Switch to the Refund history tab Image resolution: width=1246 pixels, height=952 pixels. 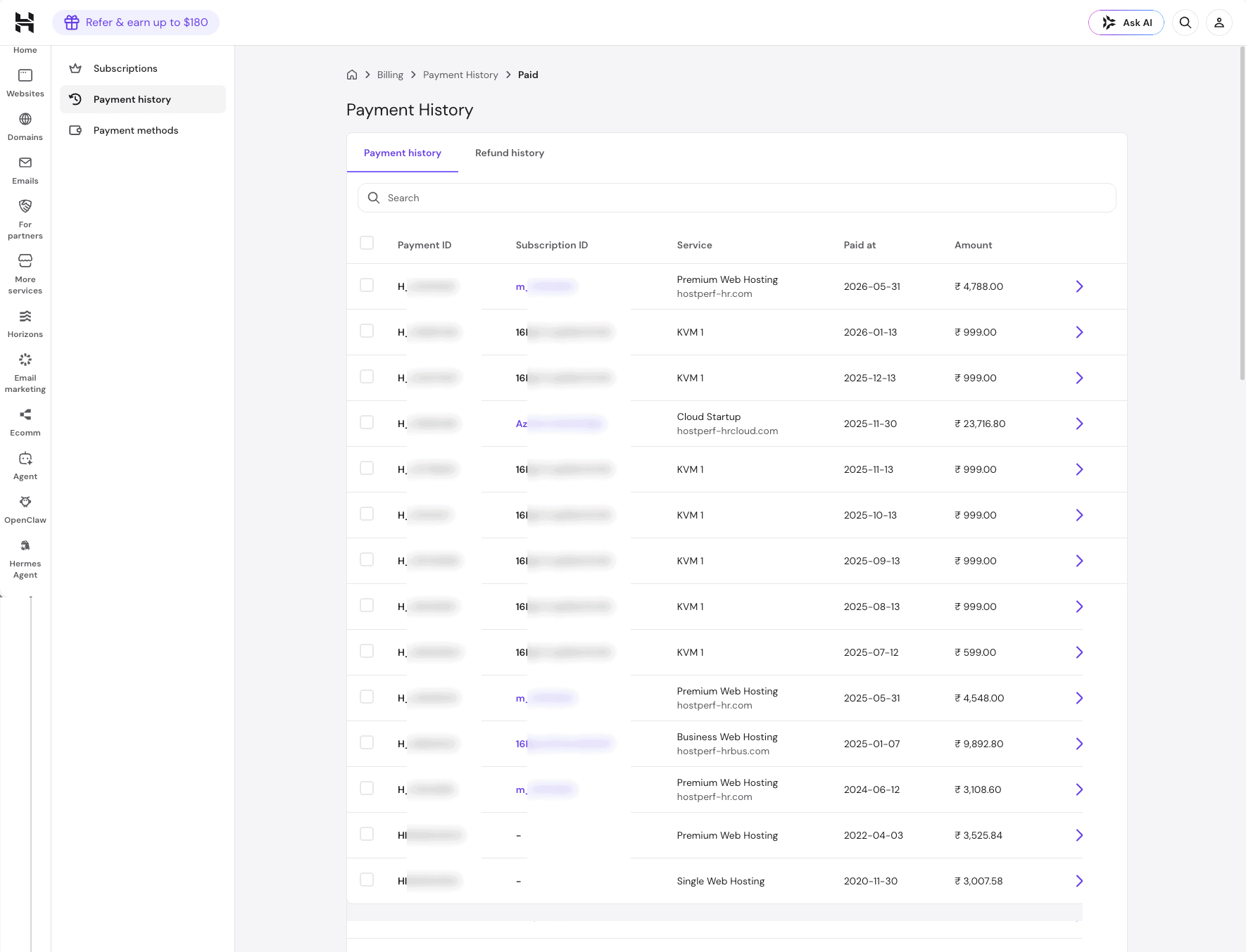point(510,153)
